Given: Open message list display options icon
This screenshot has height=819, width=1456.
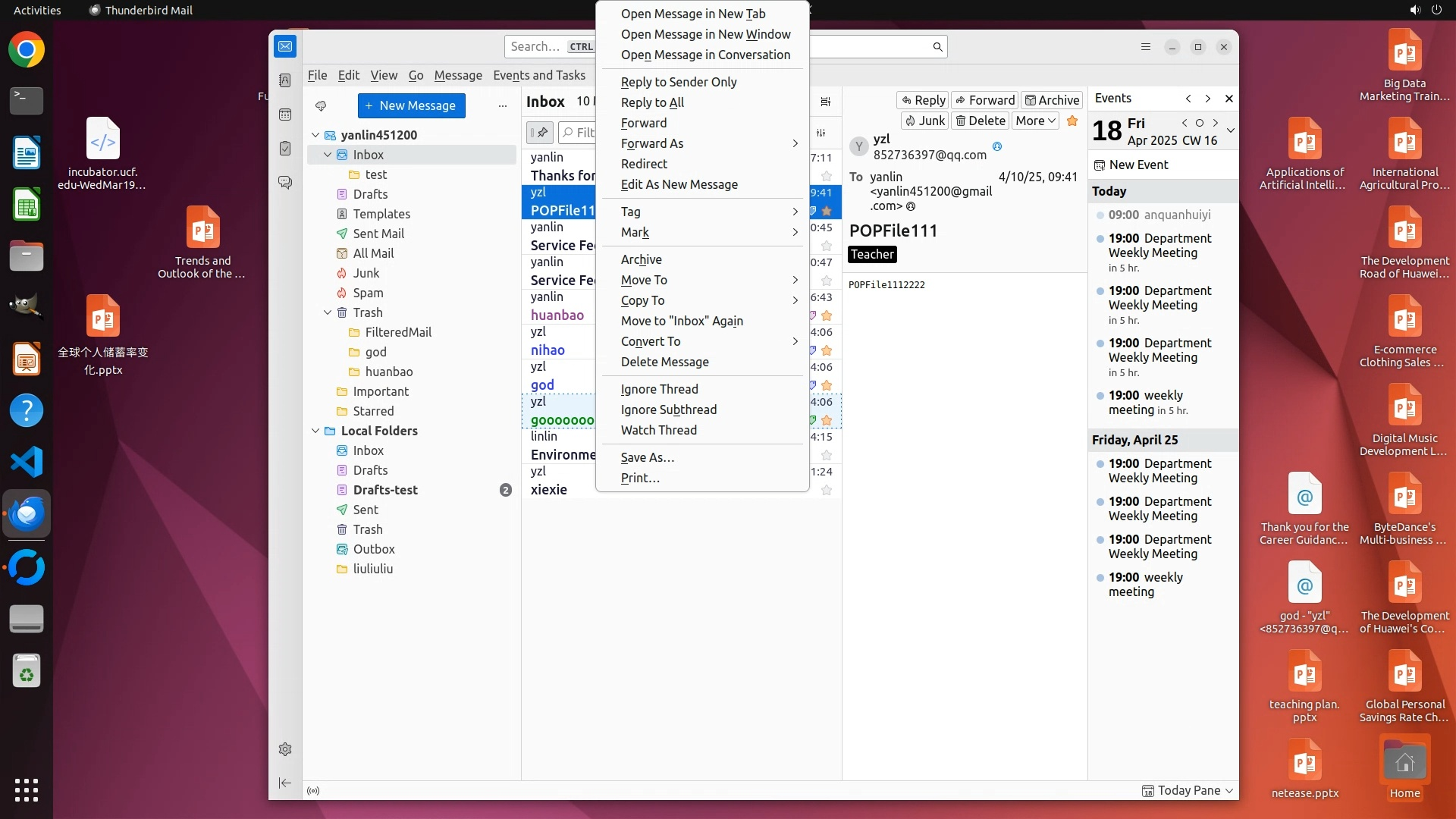Looking at the screenshot, I should point(826,102).
